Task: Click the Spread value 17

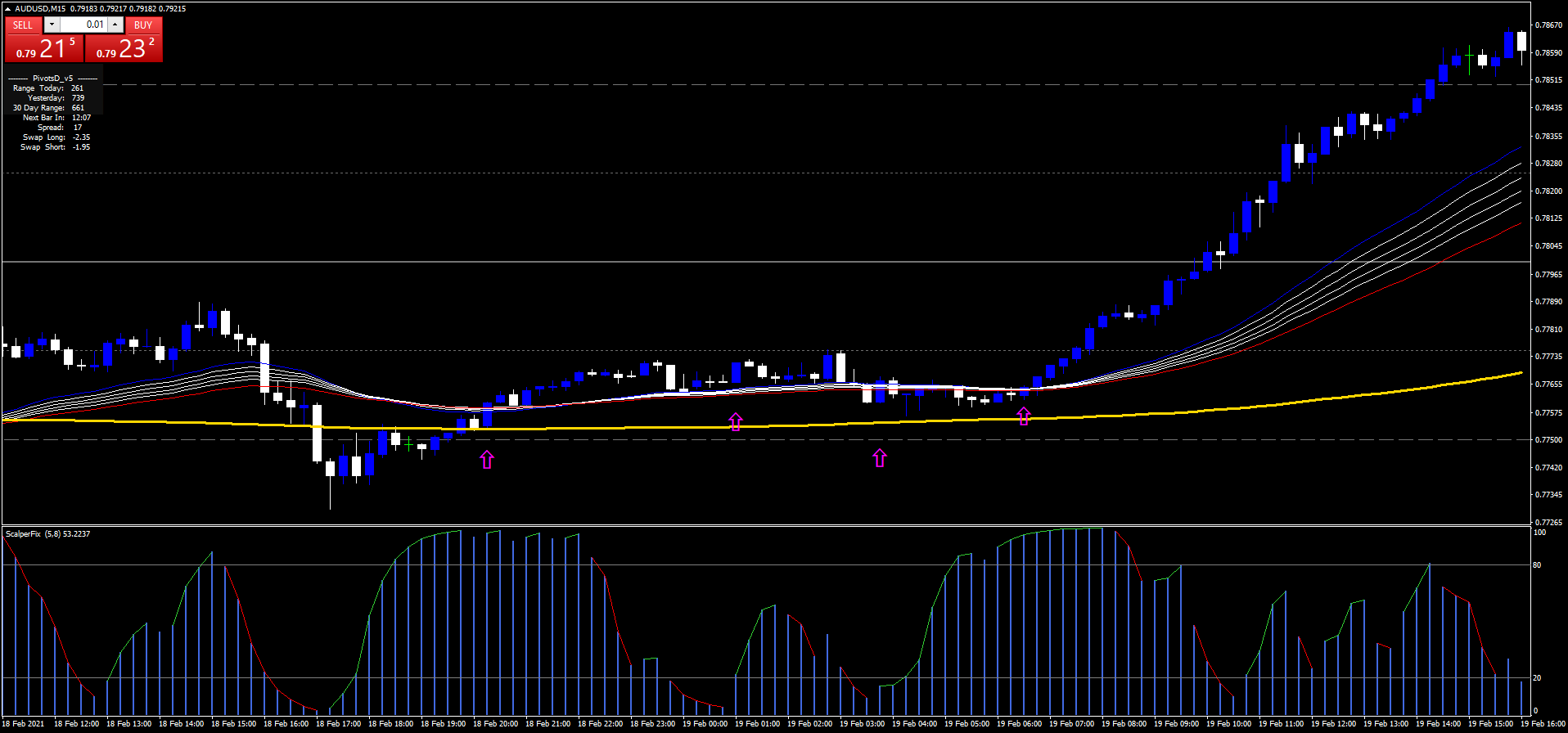Action: [x=78, y=128]
